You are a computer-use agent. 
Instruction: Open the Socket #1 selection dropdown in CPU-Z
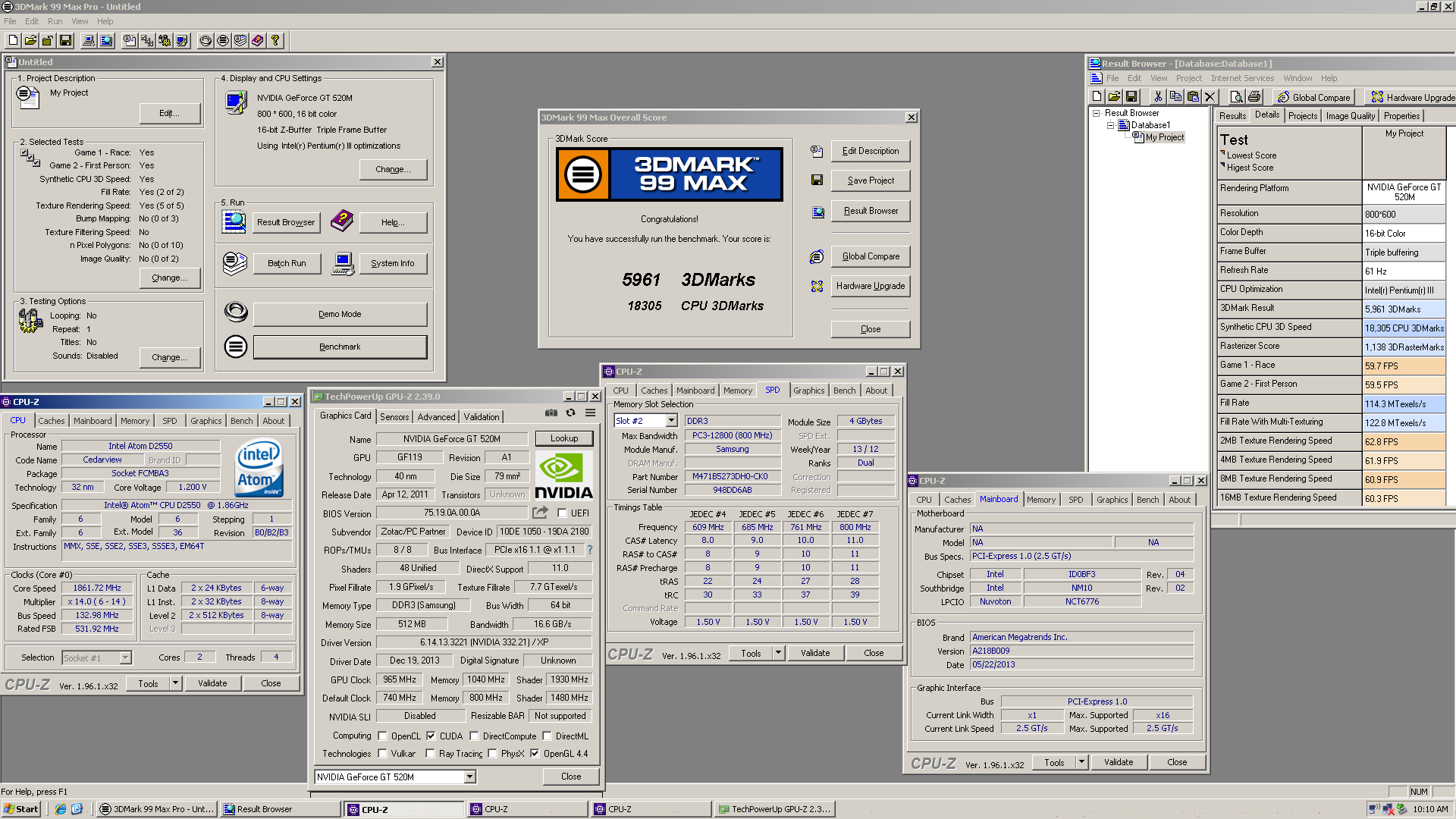126,658
